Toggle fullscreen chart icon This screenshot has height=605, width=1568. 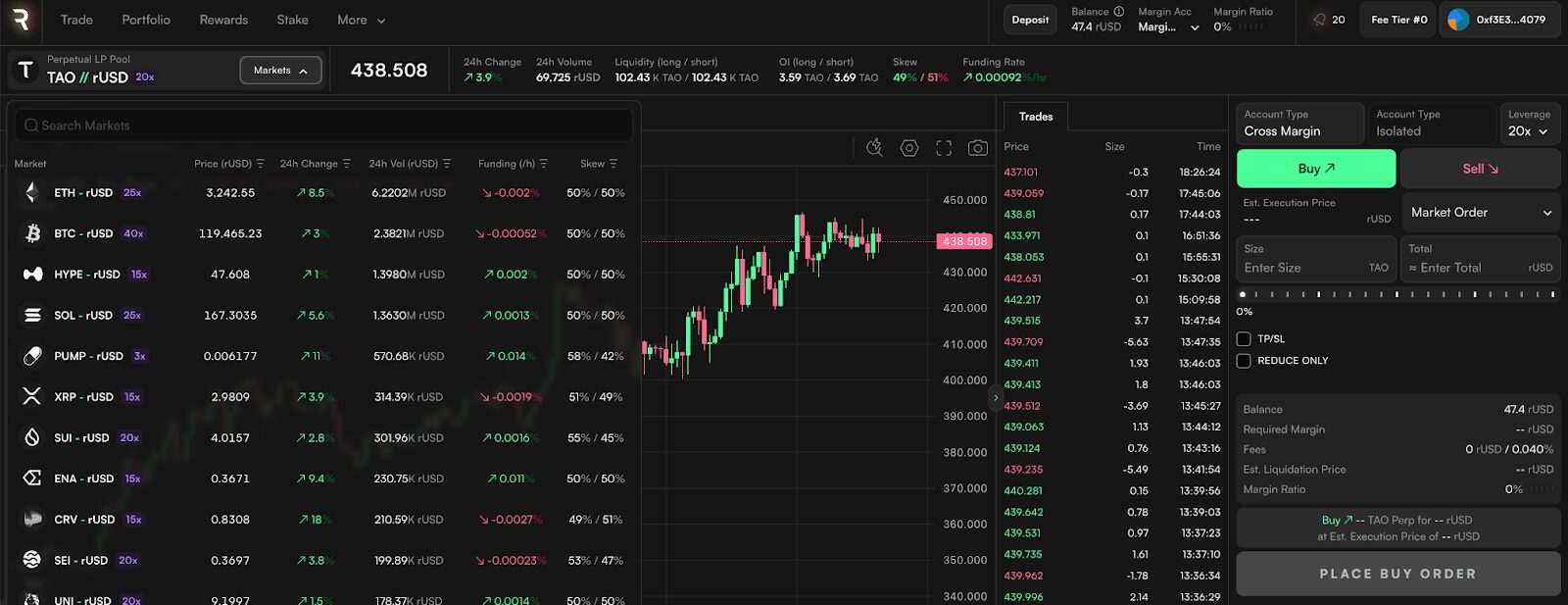tap(944, 147)
